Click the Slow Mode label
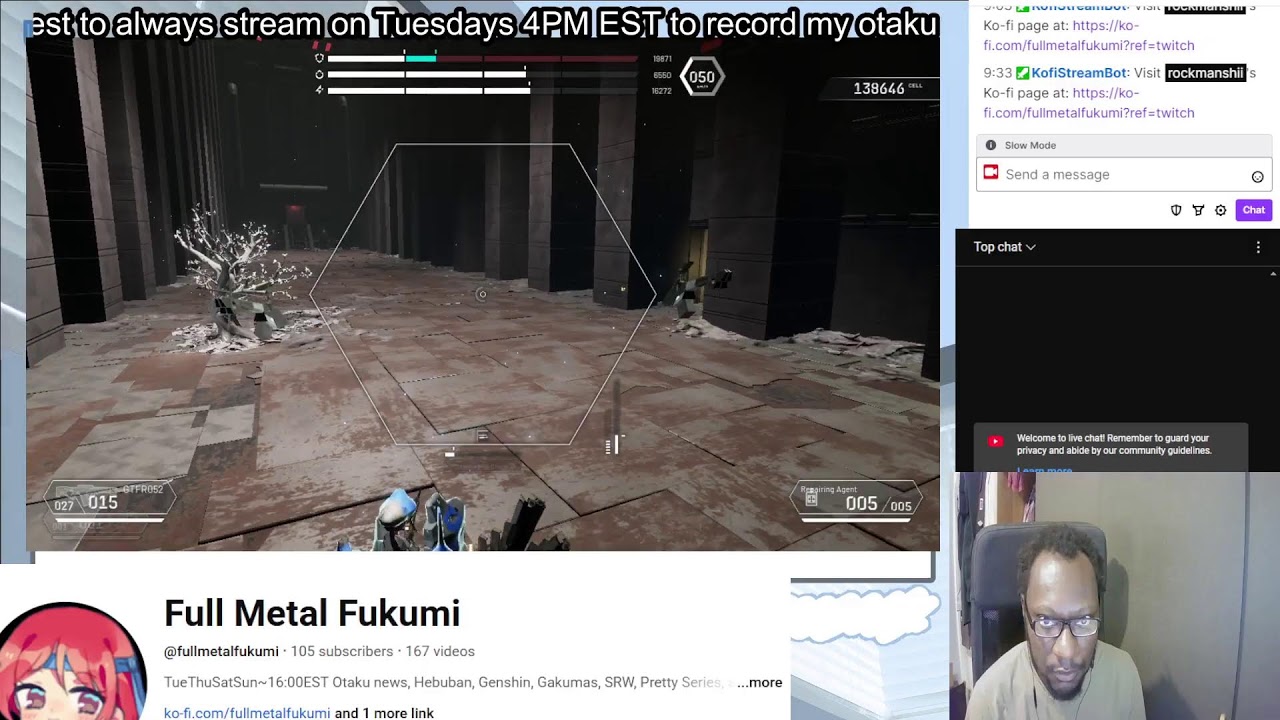Image resolution: width=1280 pixels, height=720 pixels. 1030,145
